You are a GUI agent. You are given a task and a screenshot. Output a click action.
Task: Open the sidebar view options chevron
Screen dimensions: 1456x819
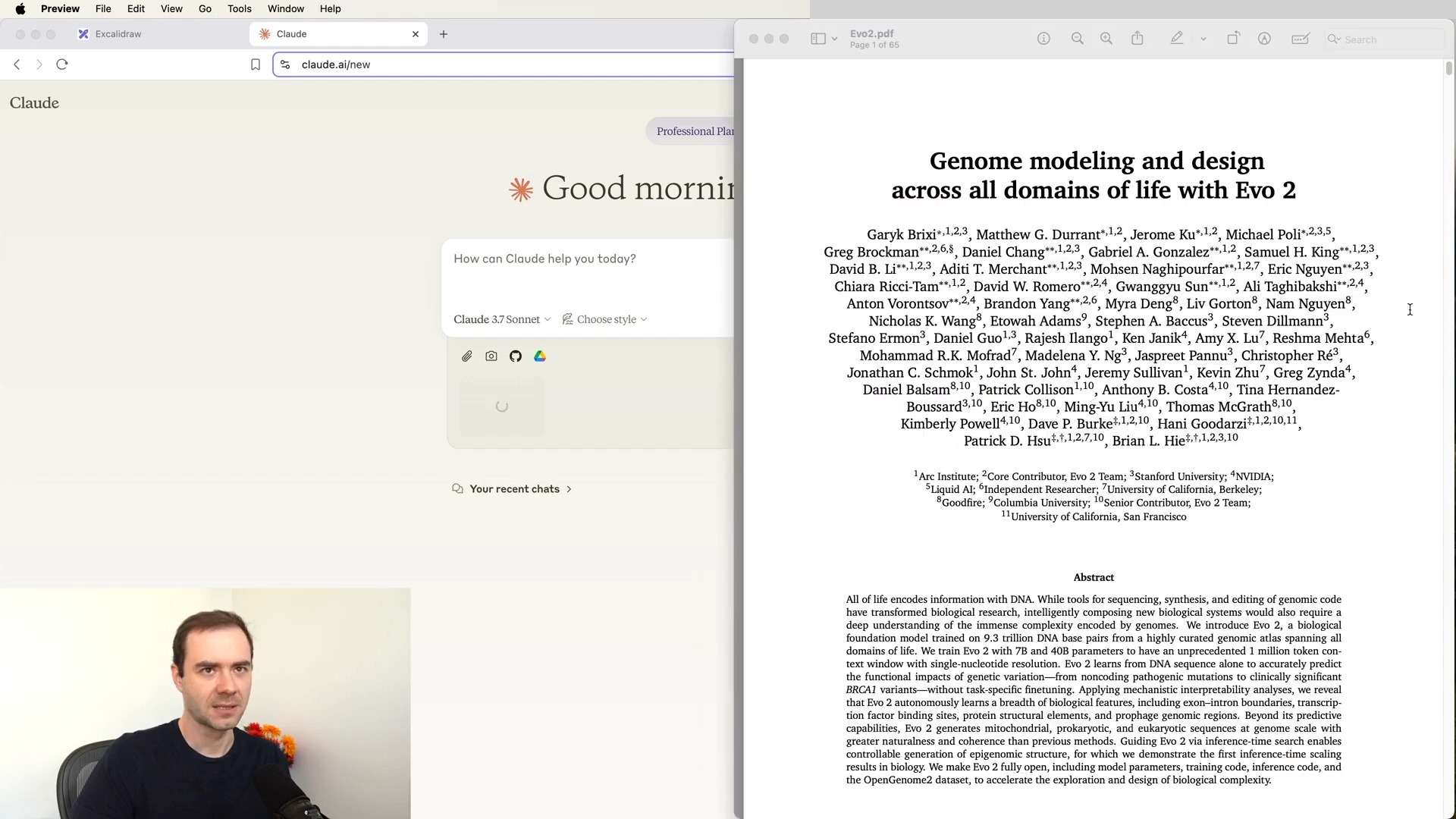[834, 39]
